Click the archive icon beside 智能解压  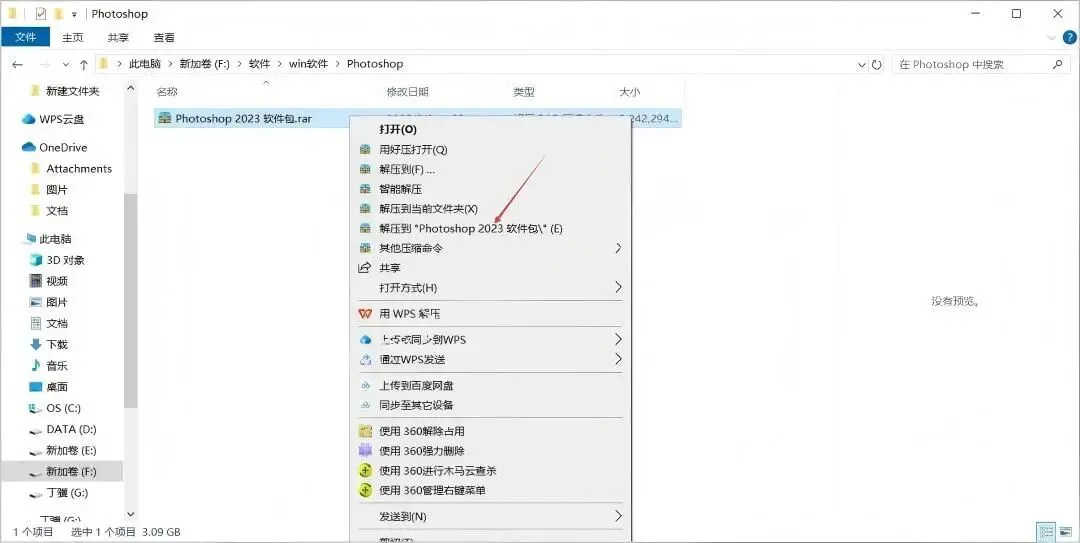point(365,189)
